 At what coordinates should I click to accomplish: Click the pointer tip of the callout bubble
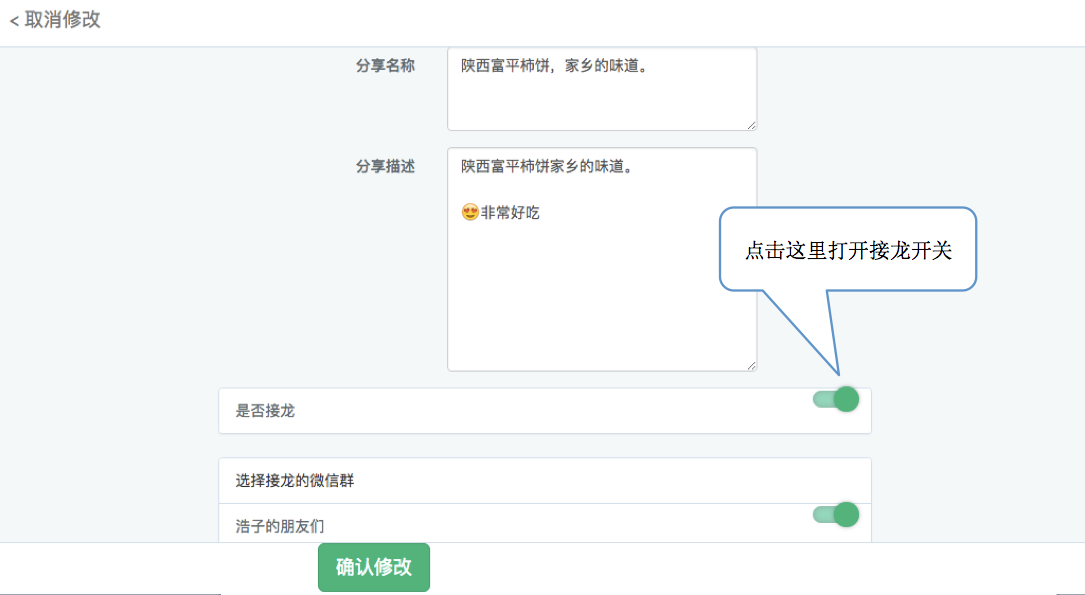click(x=839, y=374)
